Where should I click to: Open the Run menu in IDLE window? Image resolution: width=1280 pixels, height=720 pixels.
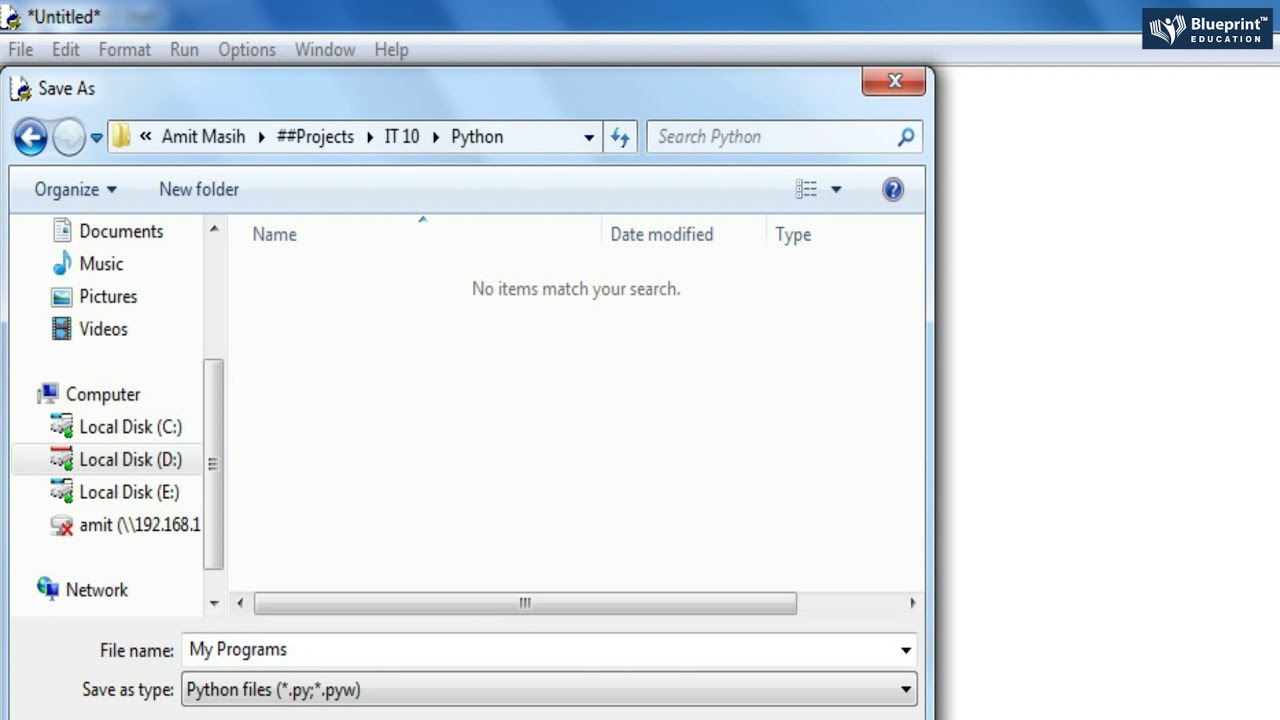184,49
